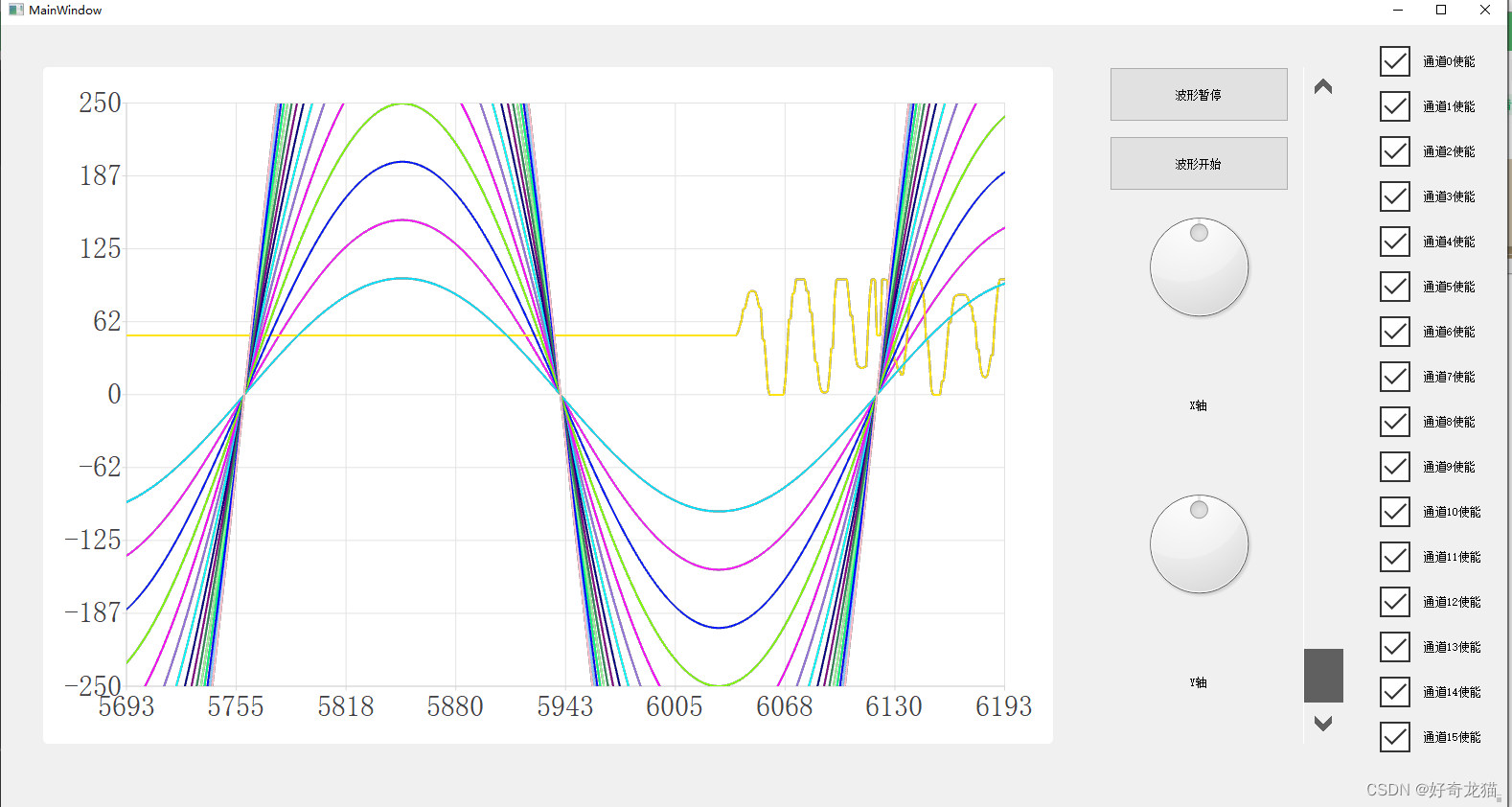Viewport: 1512px width, 807px height.
Task: Click the dark vertical scrollbar handle
Action: pyautogui.click(x=1323, y=676)
